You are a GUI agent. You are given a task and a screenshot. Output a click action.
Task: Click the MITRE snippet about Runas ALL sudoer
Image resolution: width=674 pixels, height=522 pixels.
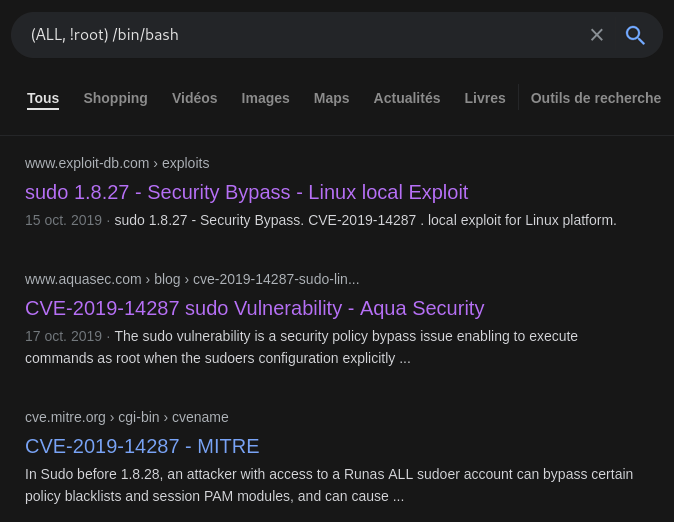click(328, 485)
